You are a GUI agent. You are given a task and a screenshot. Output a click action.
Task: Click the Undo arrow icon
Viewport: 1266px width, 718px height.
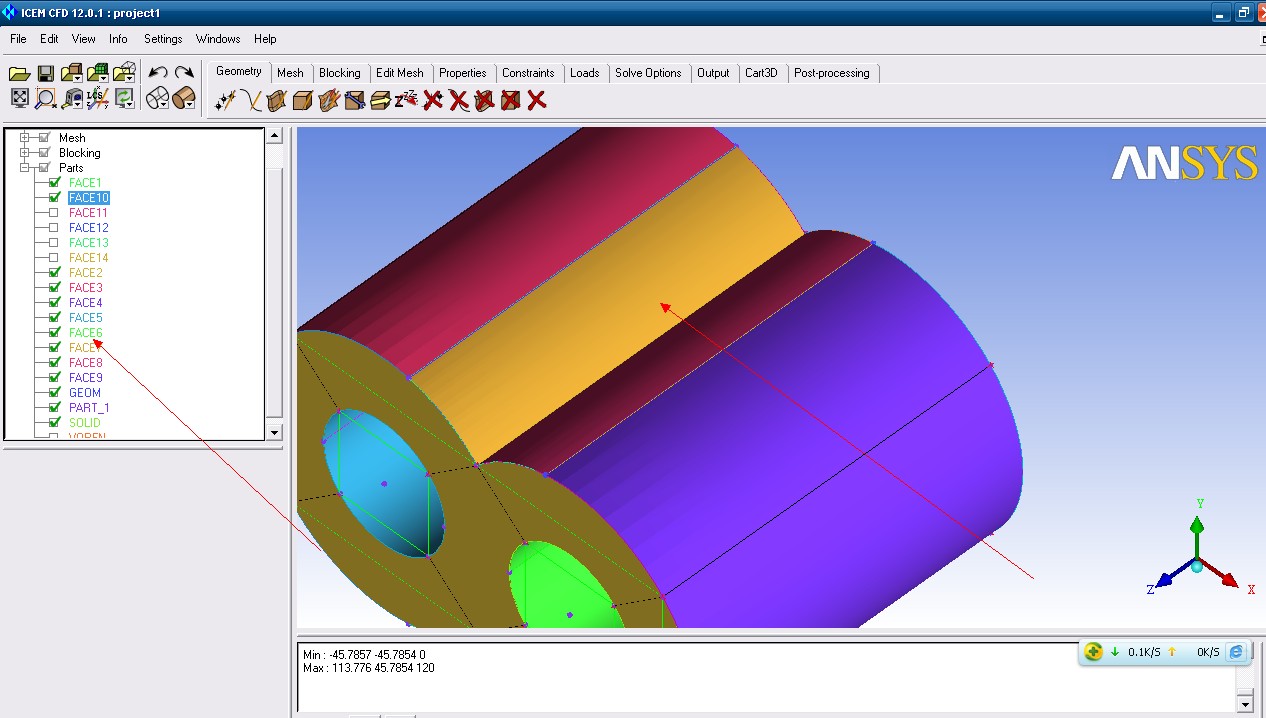[157, 73]
